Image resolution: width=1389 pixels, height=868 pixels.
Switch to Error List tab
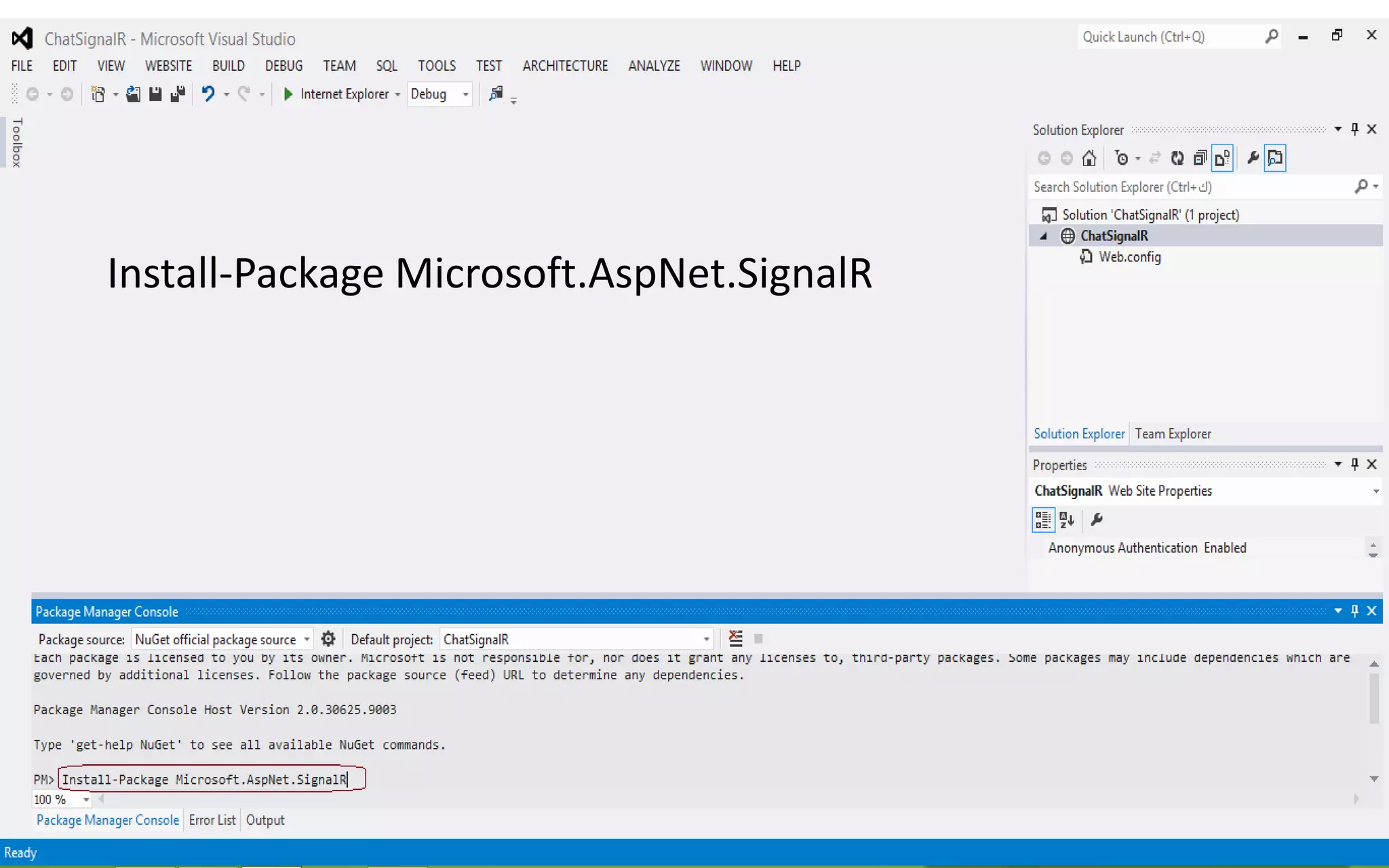click(212, 820)
